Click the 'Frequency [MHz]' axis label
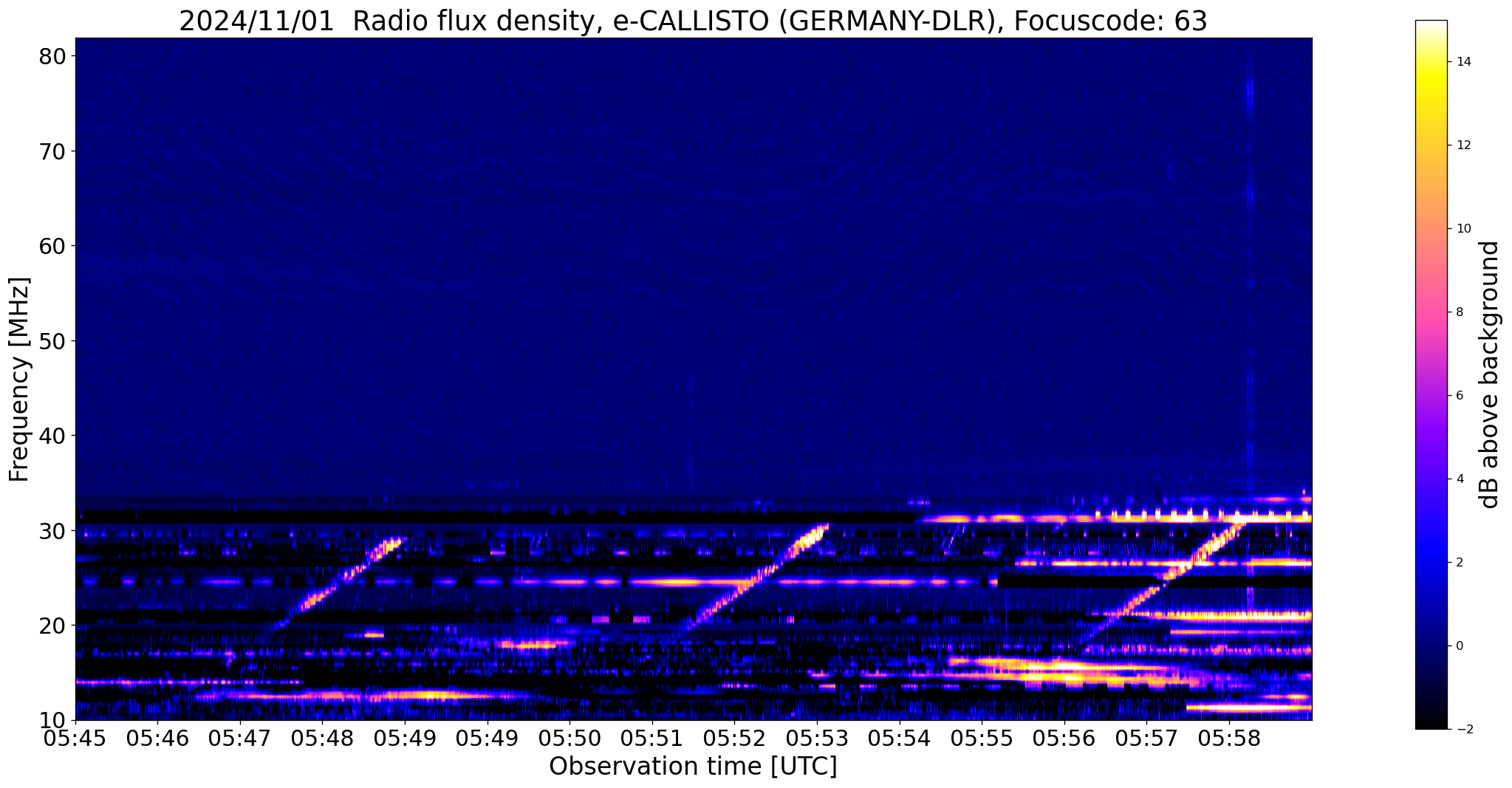1512x788 pixels. tap(19, 379)
